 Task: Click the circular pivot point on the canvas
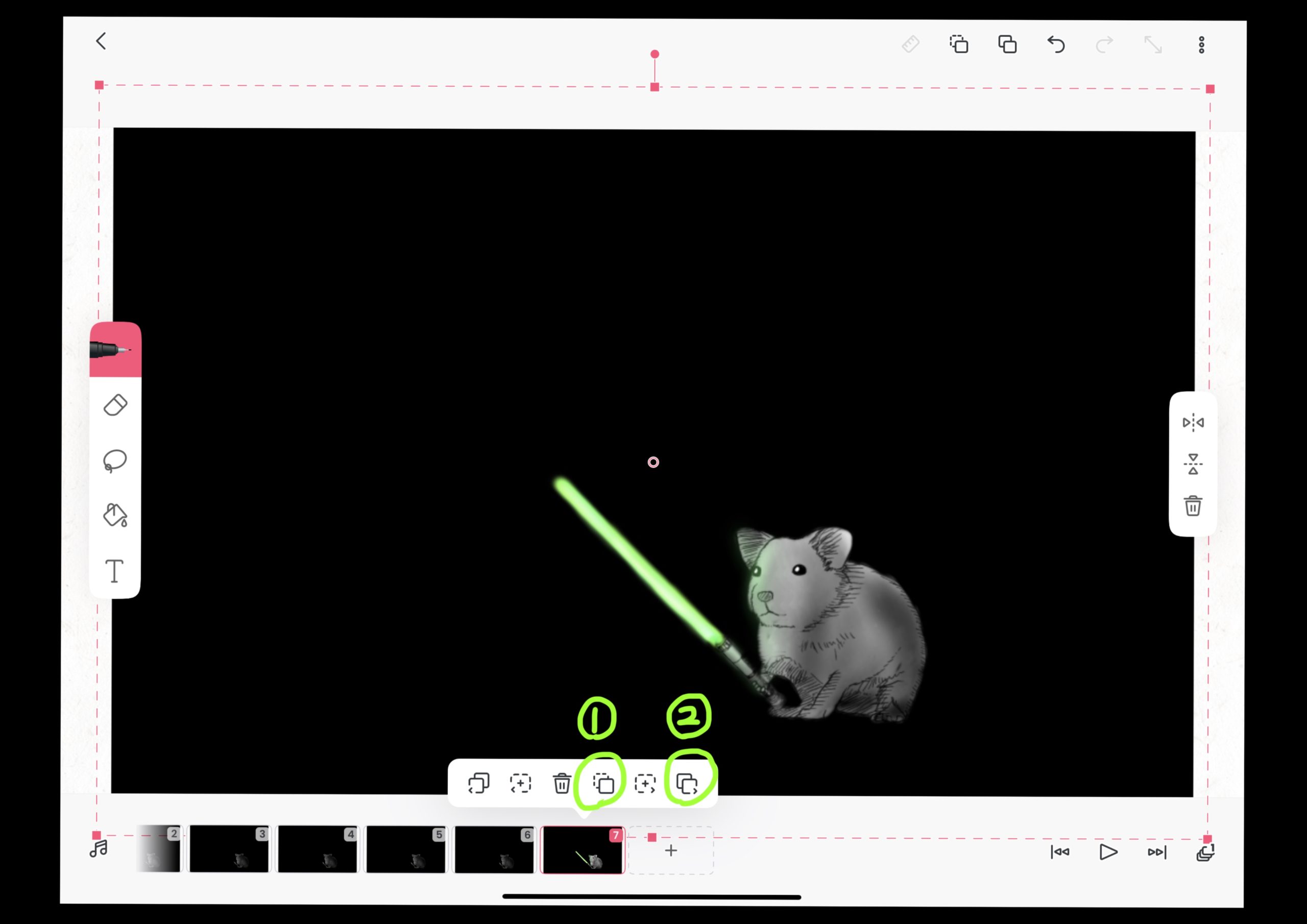tap(653, 463)
